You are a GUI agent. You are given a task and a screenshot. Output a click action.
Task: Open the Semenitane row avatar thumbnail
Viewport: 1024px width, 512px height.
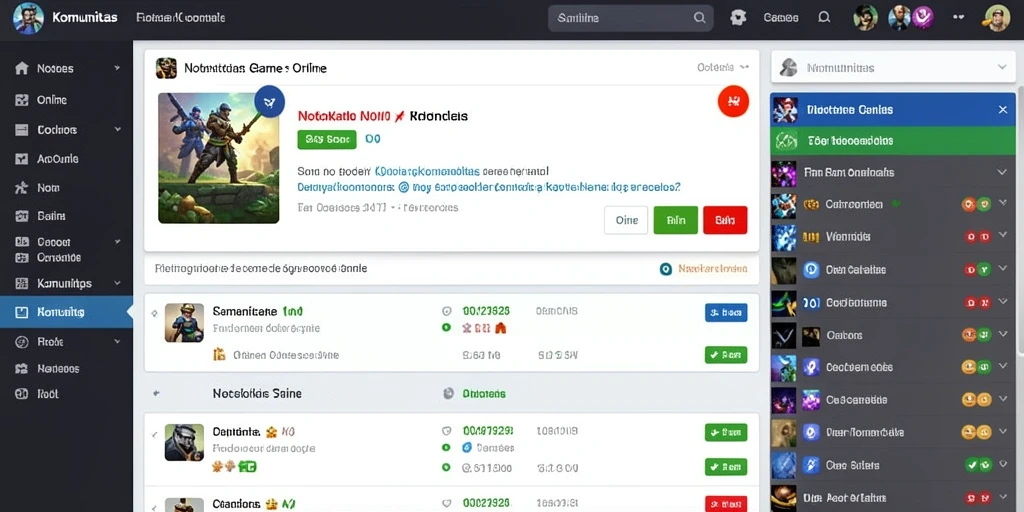[184, 323]
